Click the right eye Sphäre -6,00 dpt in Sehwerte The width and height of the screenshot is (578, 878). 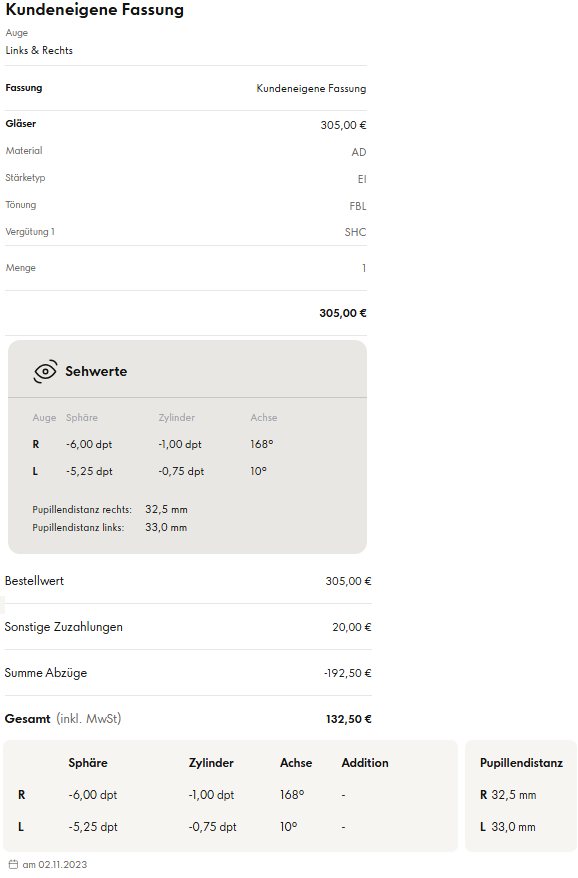(89, 445)
